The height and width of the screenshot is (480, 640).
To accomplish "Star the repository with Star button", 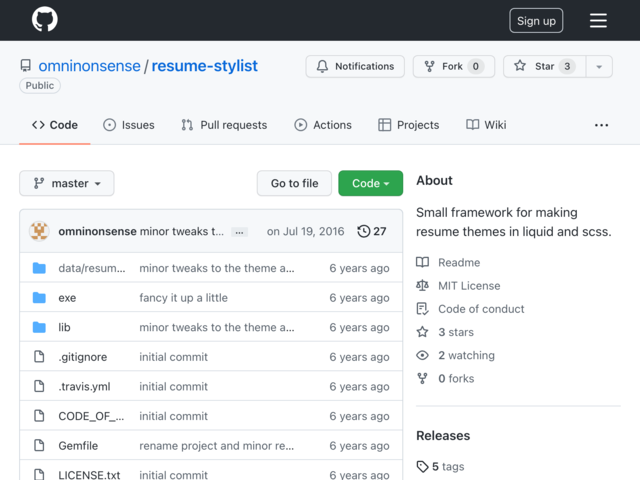I will (544, 67).
